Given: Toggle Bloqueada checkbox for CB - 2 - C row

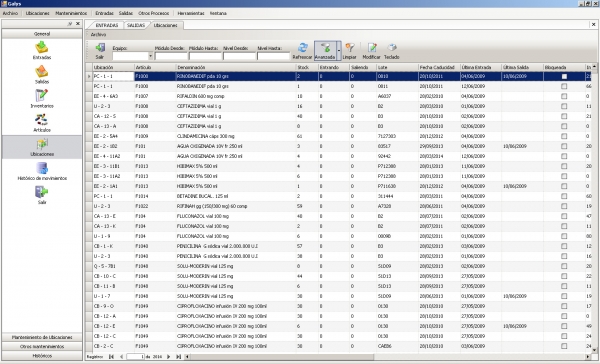Looking at the screenshot, I should (564, 346).
